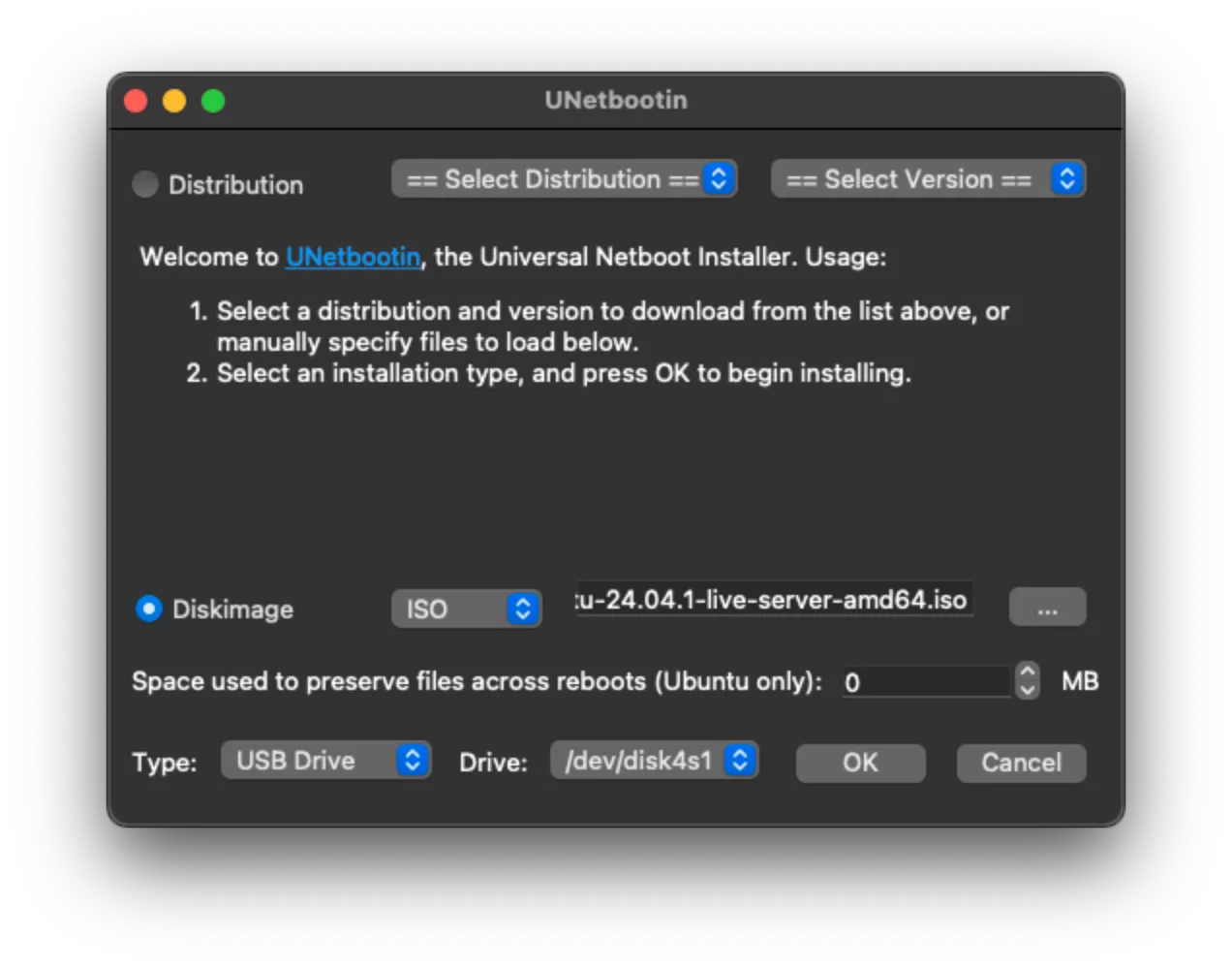1232x969 pixels.
Task: Follow the UNetbootin hyperlink
Action: [353, 257]
